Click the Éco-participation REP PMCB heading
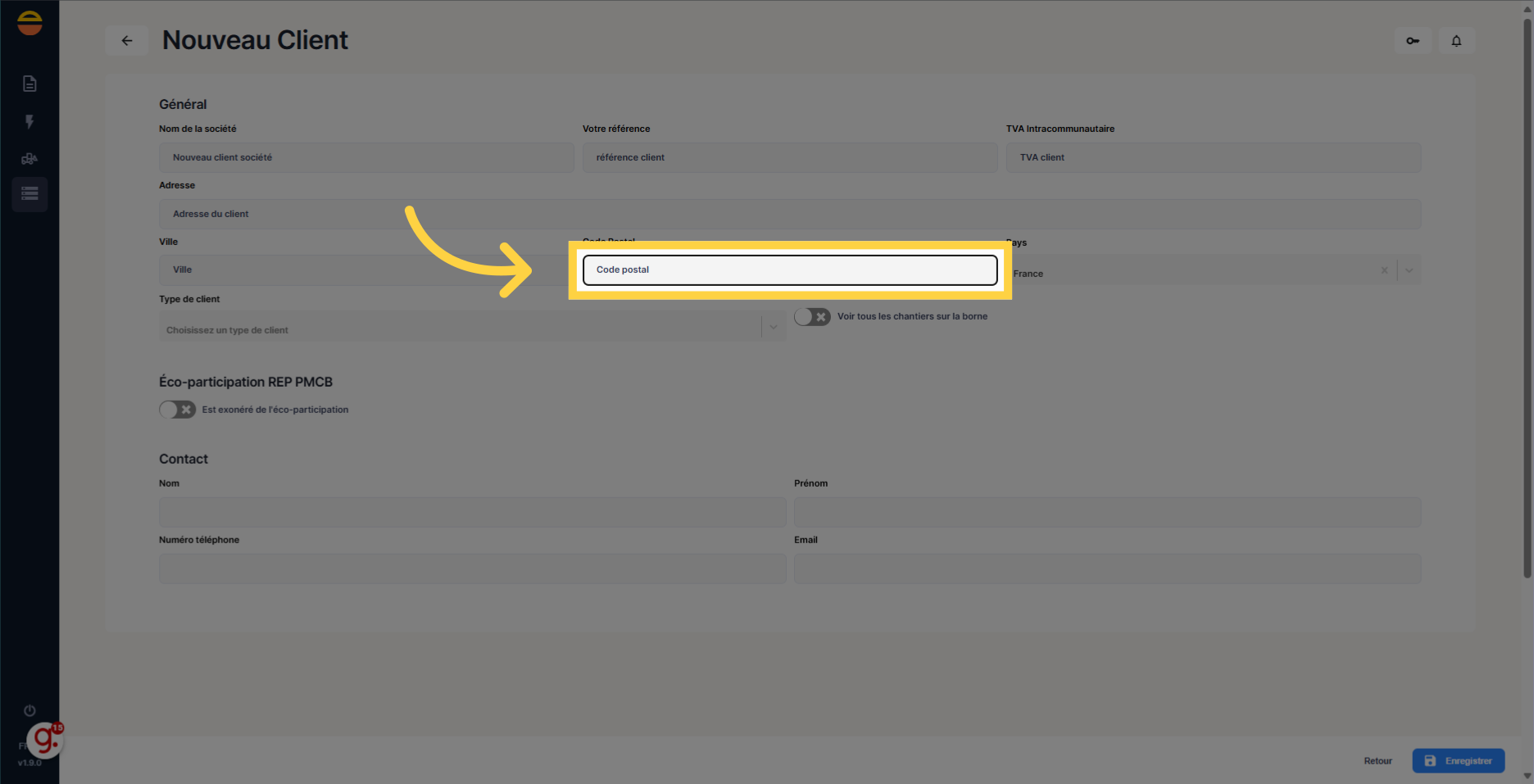 click(x=246, y=382)
